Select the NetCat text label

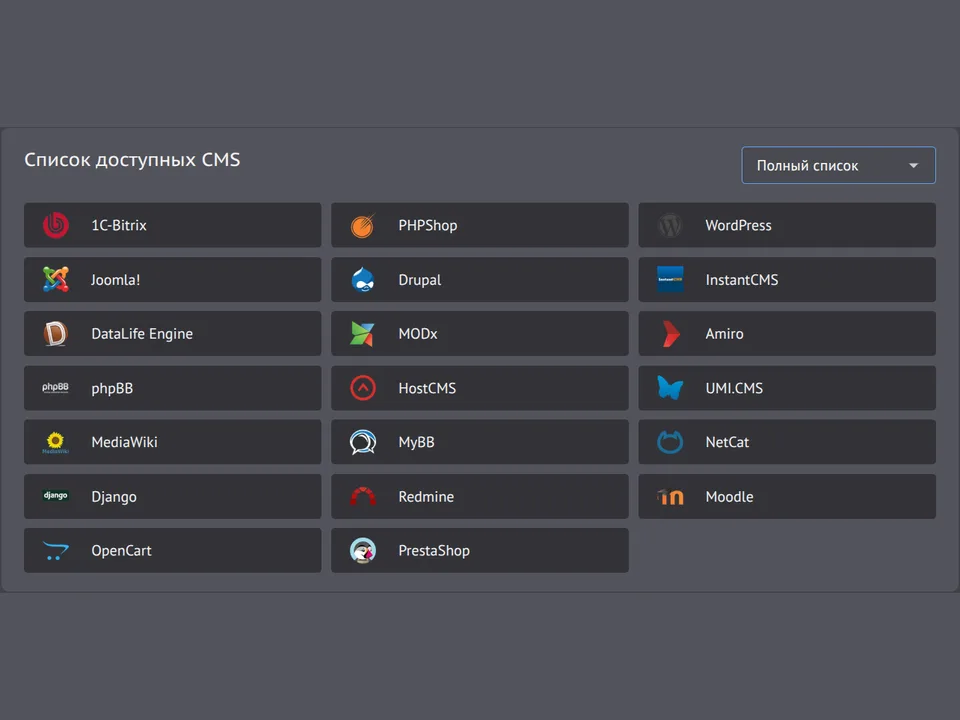(727, 442)
